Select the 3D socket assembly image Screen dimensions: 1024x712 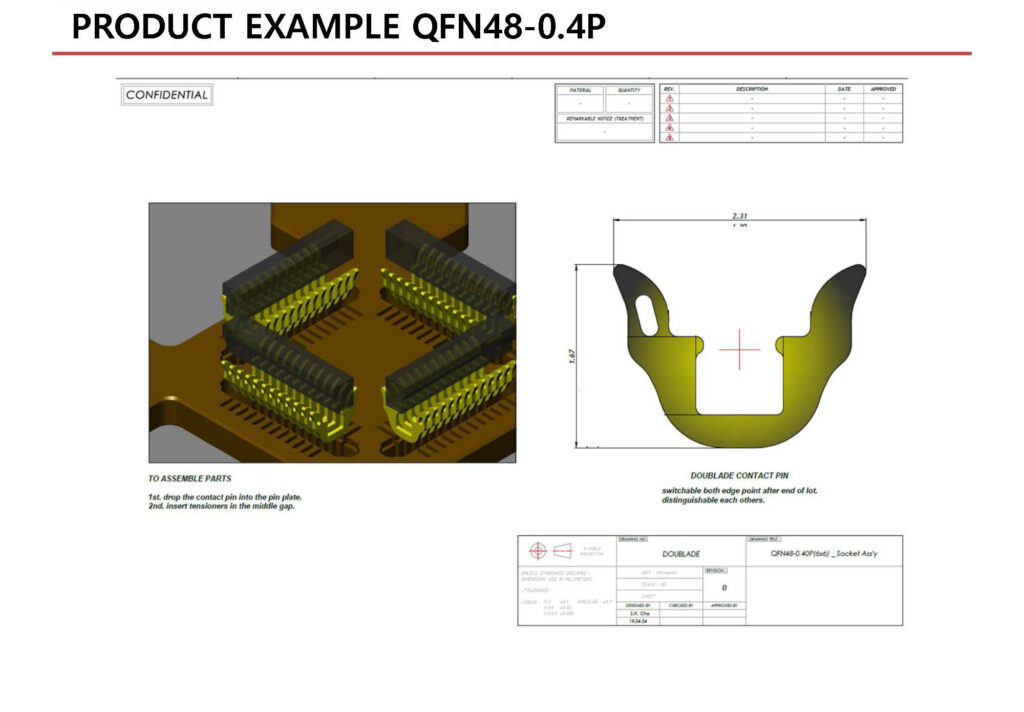point(332,332)
